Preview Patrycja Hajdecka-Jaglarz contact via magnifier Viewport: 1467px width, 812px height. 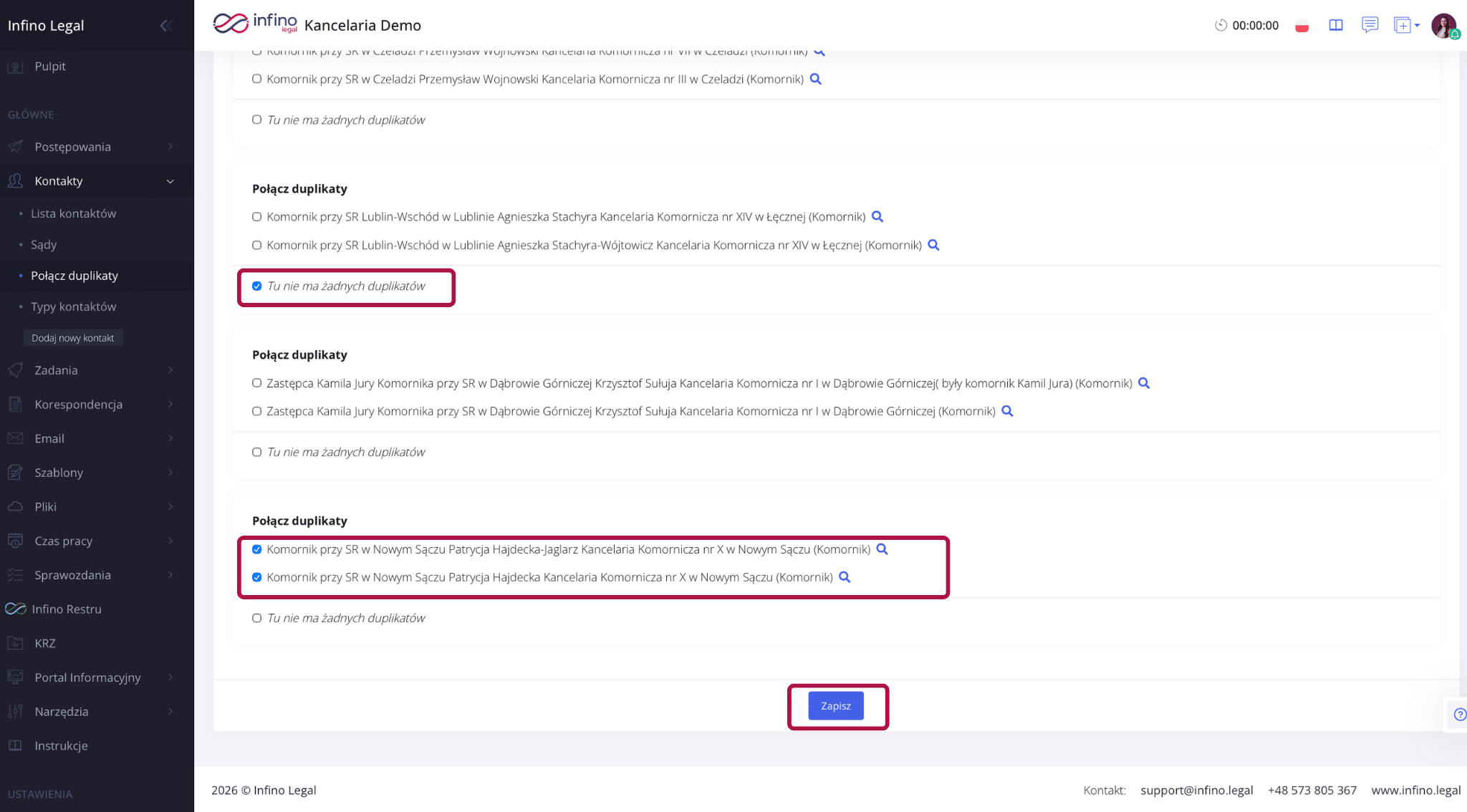pyautogui.click(x=882, y=549)
